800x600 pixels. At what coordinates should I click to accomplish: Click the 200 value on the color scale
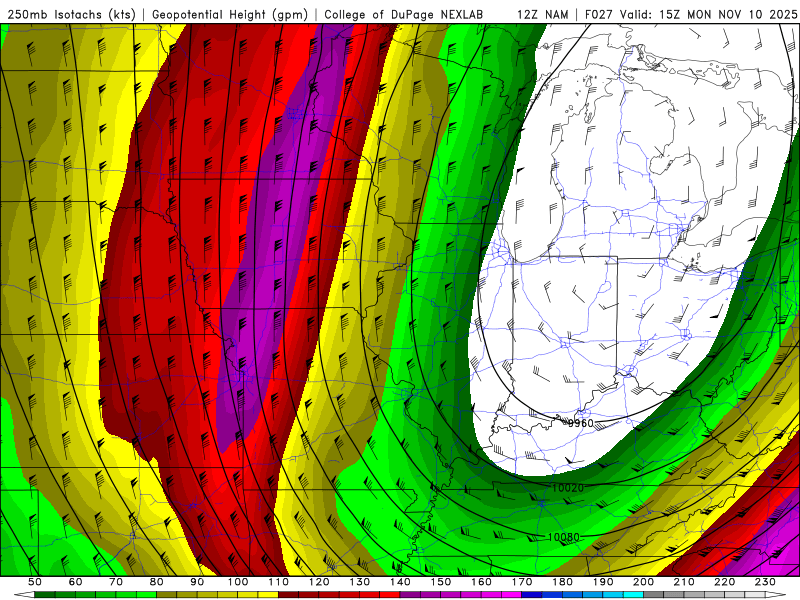[x=643, y=582]
